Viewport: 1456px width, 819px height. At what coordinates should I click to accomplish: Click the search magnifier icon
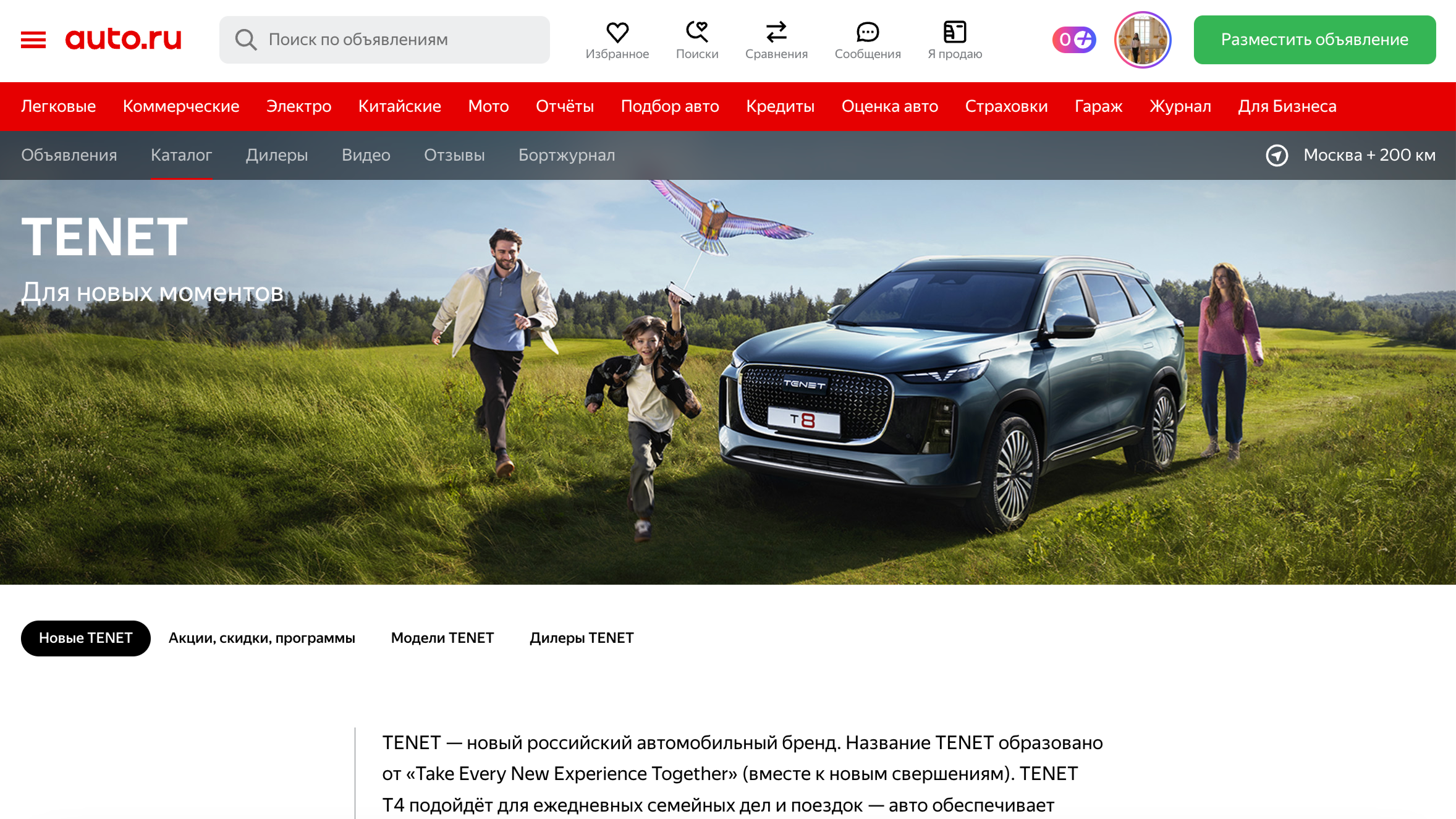[245, 40]
